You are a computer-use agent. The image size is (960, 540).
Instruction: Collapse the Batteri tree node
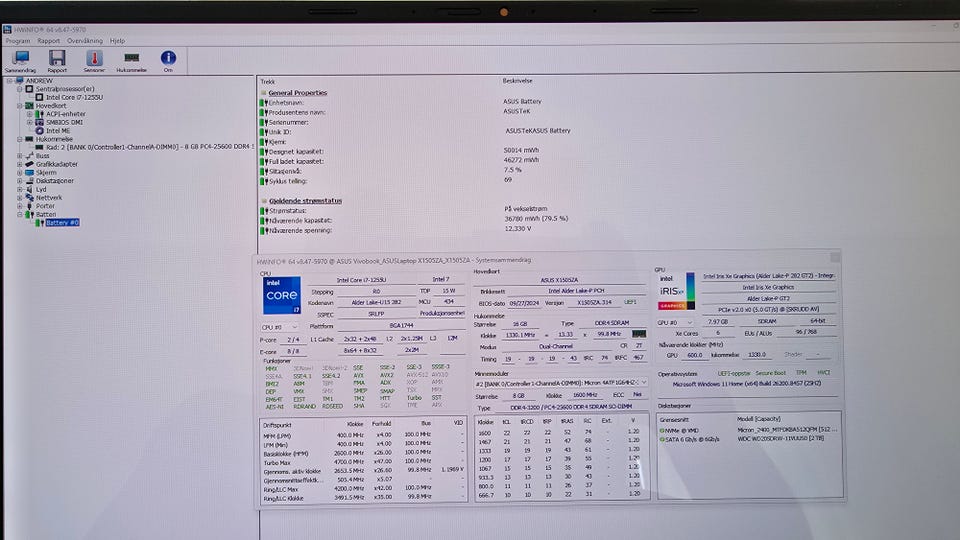(x=20, y=215)
